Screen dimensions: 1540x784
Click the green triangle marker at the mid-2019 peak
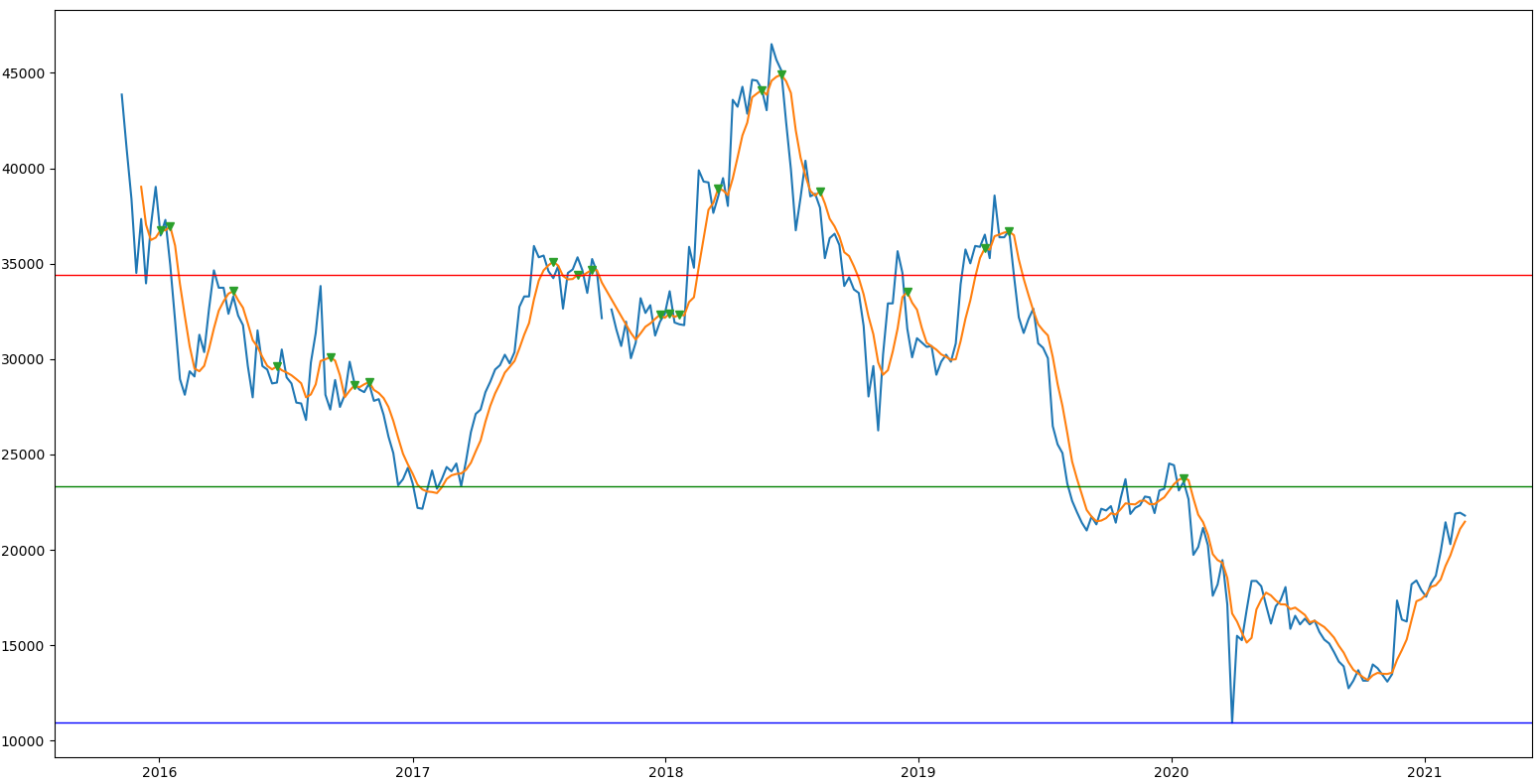(x=1009, y=231)
